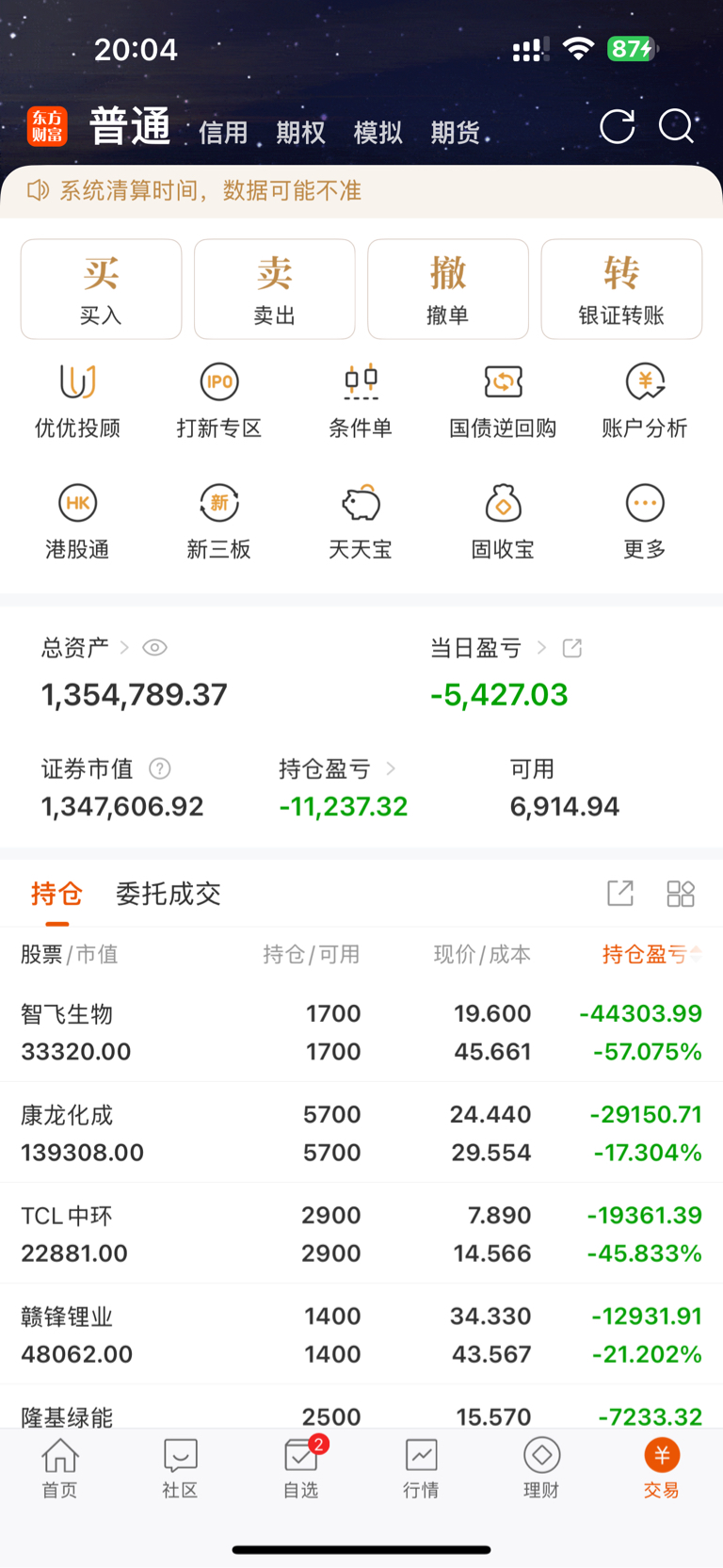The image size is (723, 1568).
Task: Tap the 银证转账 transfer button
Action: 621,289
